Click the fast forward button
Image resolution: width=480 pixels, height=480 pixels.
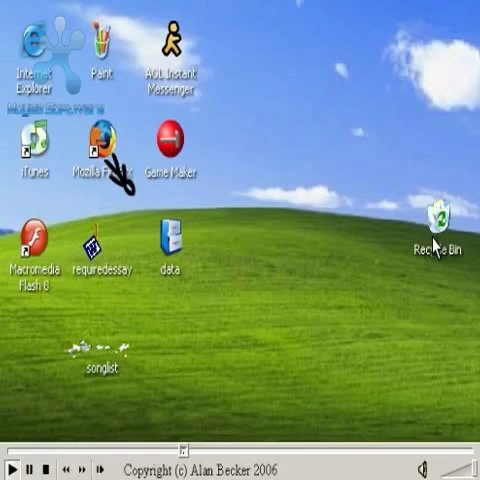pos(82,470)
